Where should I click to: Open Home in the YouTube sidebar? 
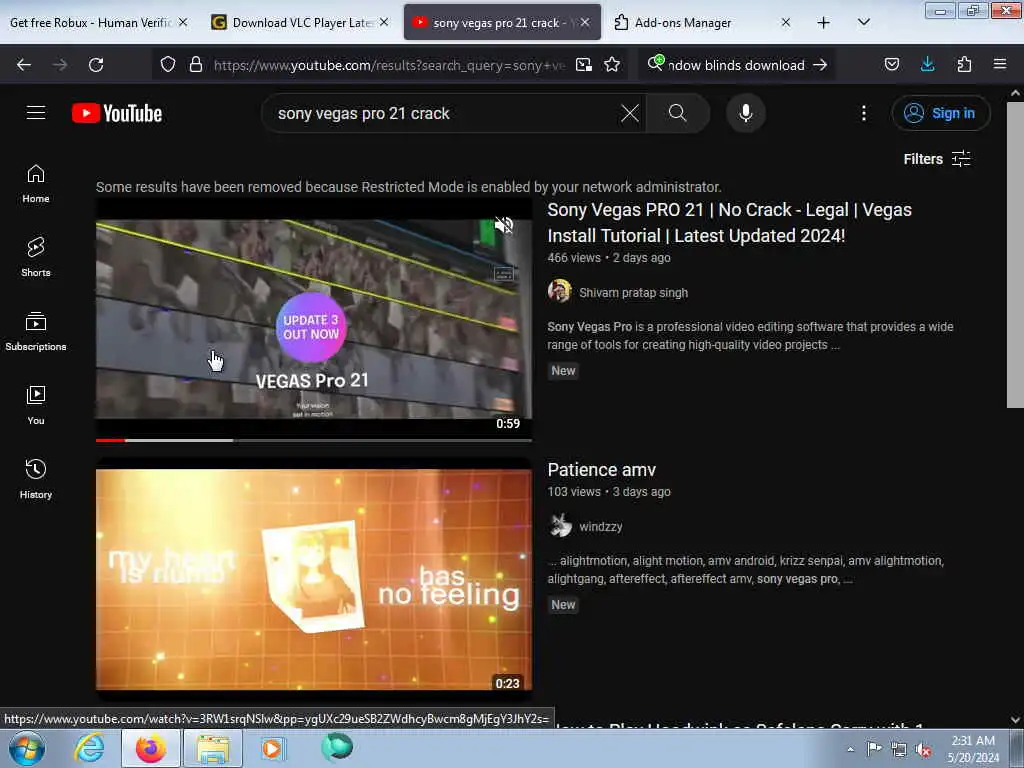36,184
